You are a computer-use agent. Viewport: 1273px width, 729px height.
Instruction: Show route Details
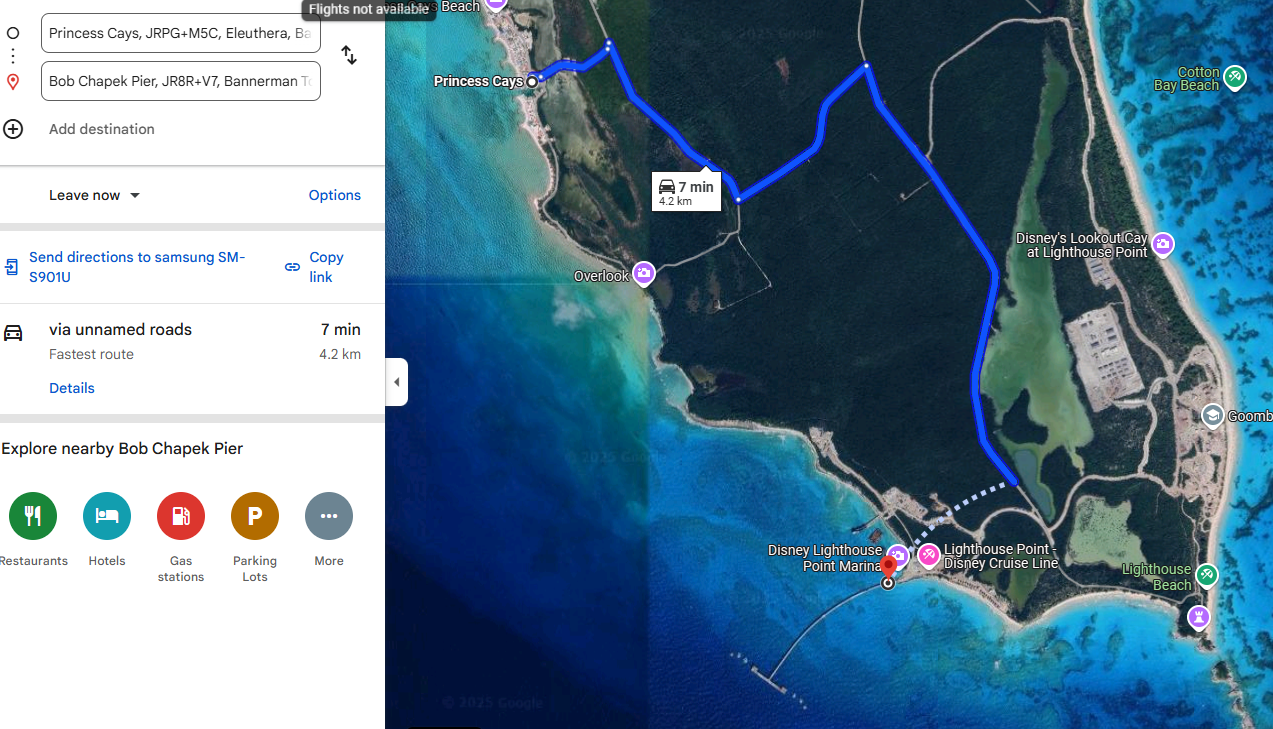pyautogui.click(x=72, y=388)
